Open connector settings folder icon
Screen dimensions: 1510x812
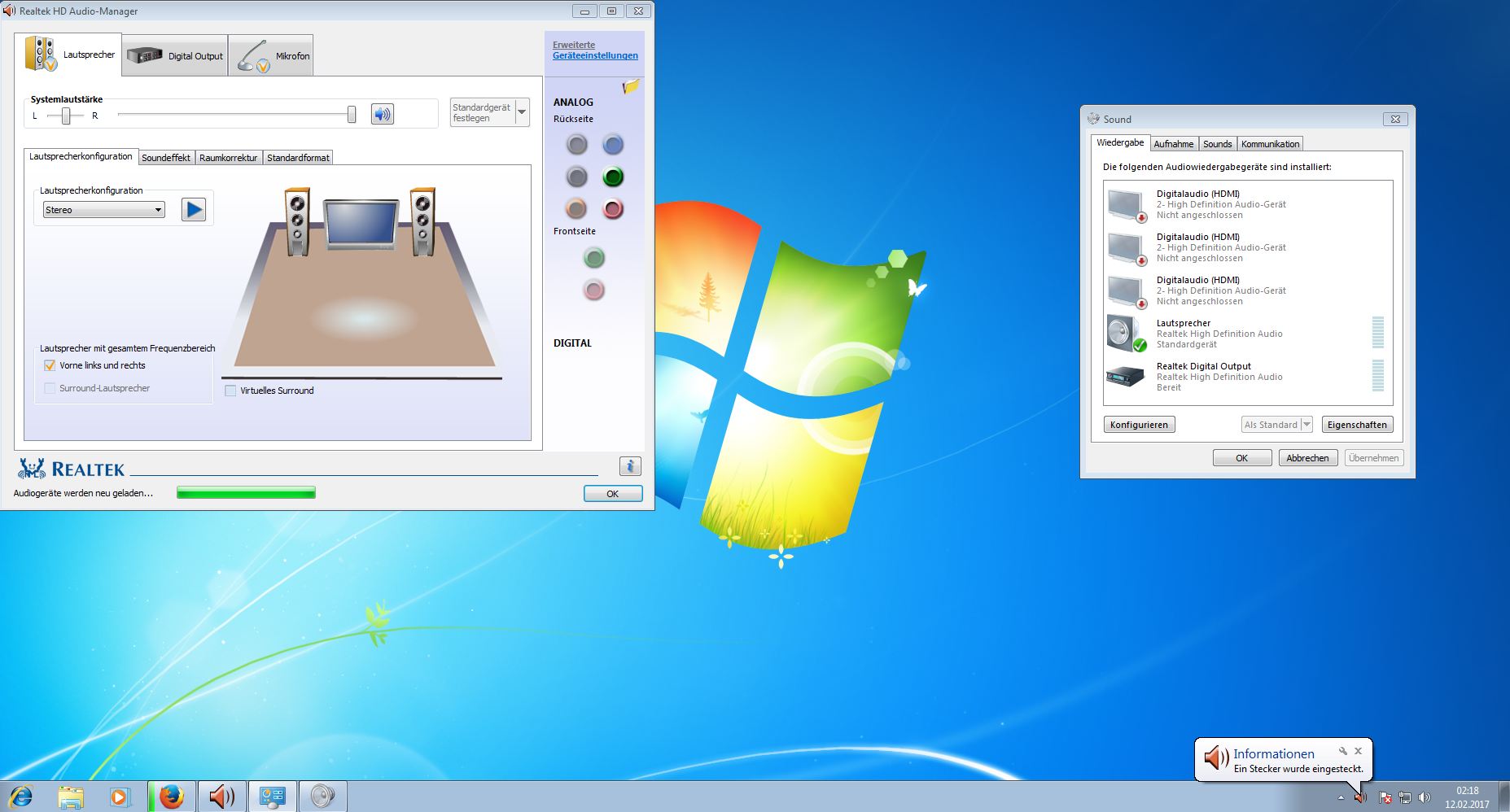tap(631, 86)
